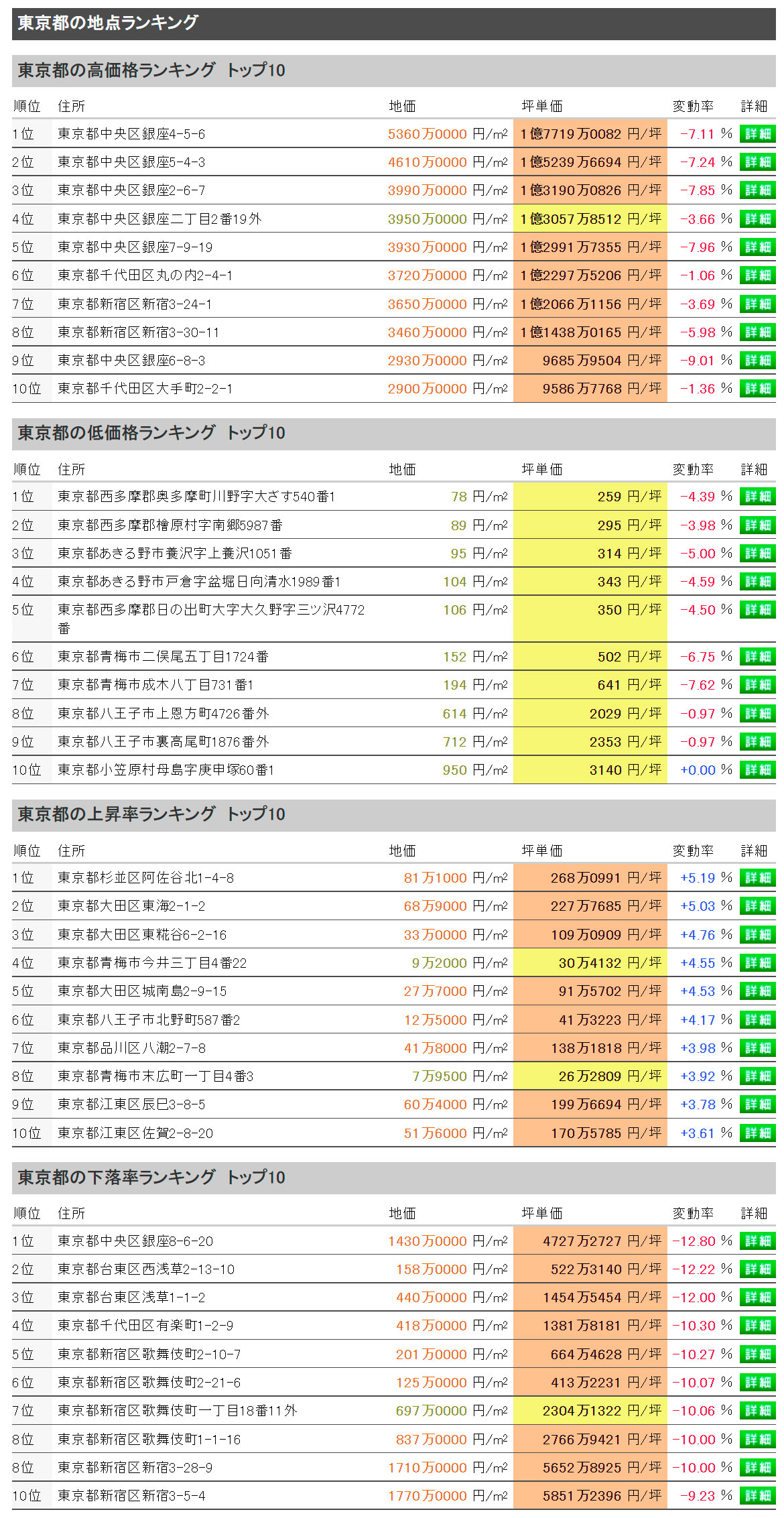Click yellow cell 1億3057万8512 円/坪

(x=590, y=219)
